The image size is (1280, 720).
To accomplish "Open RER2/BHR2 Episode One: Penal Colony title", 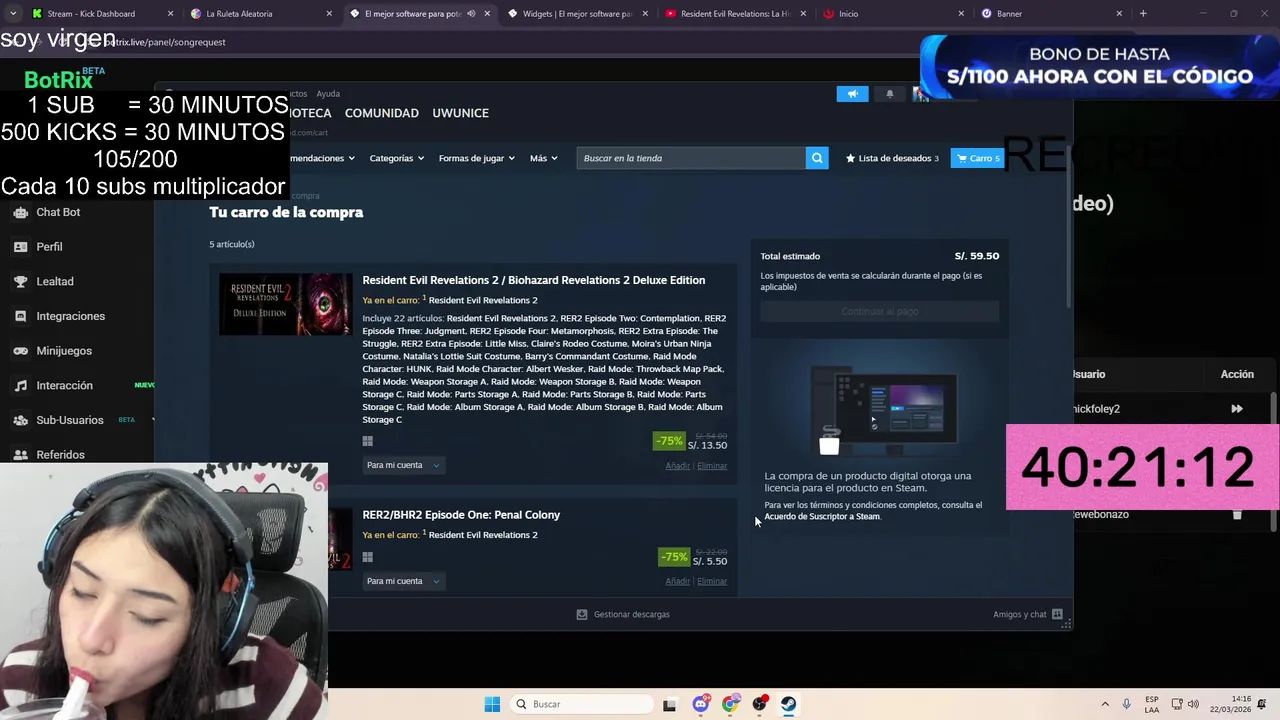I will point(461,515).
